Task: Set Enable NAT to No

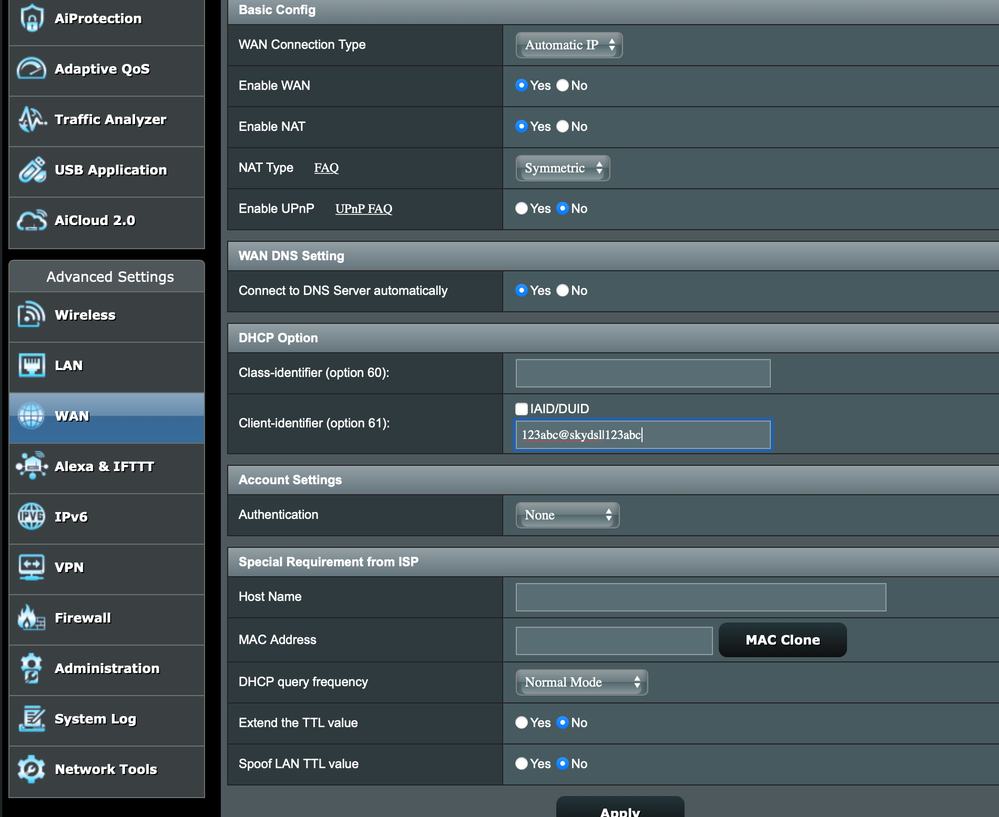Action: [x=563, y=127]
